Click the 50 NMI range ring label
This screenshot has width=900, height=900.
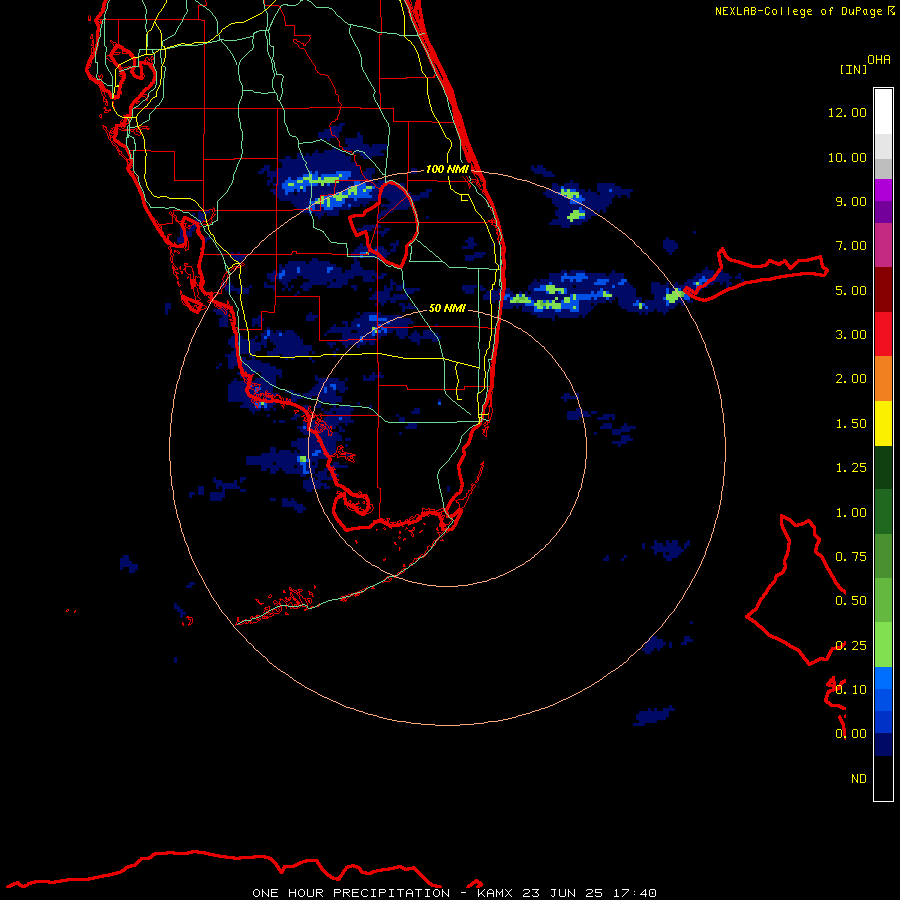pos(447,308)
